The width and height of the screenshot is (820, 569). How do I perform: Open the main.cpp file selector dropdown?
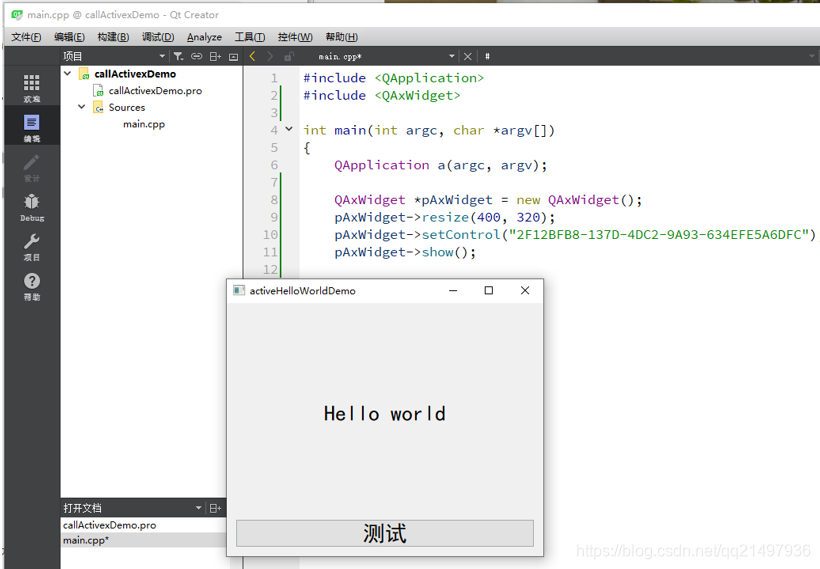click(452, 56)
